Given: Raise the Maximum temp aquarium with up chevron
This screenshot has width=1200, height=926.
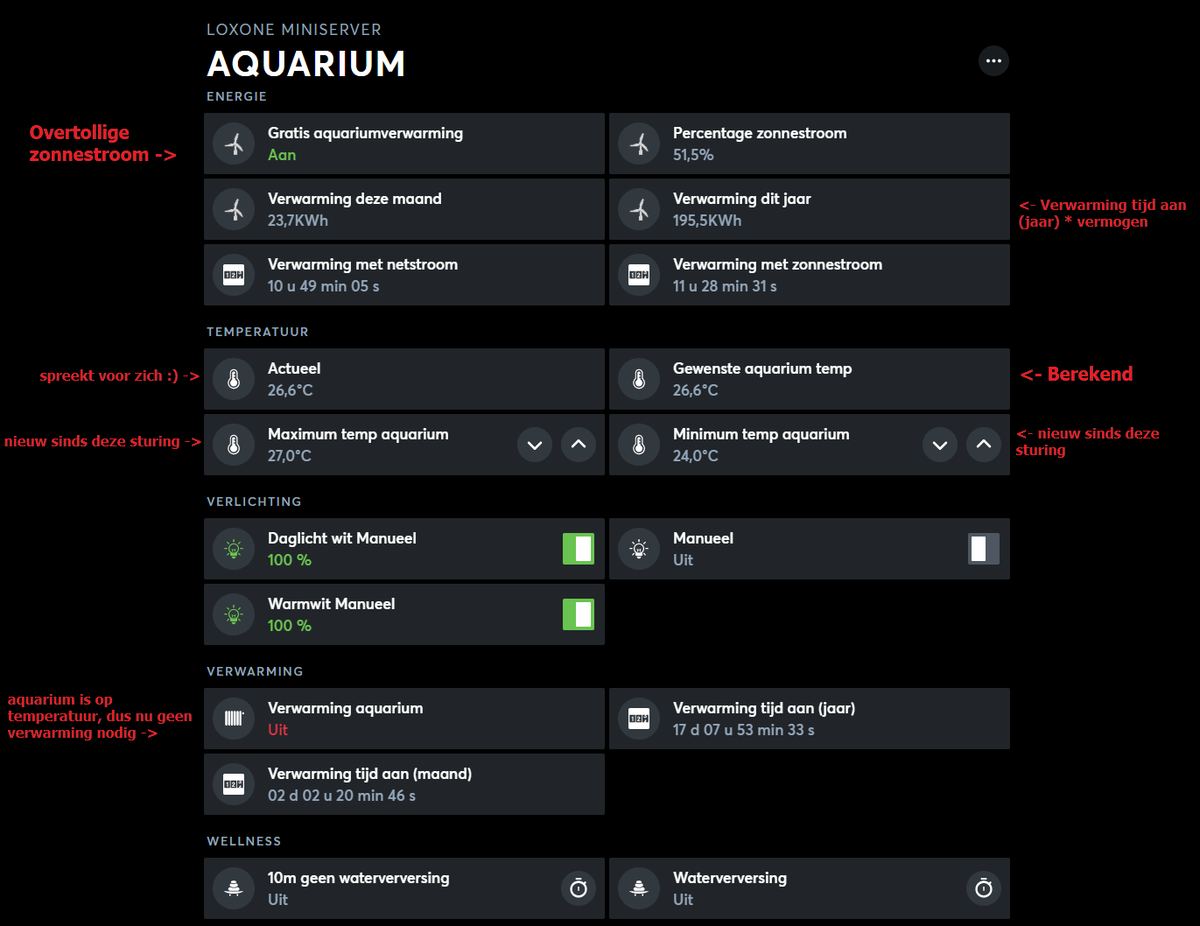Looking at the screenshot, I should 578,445.
